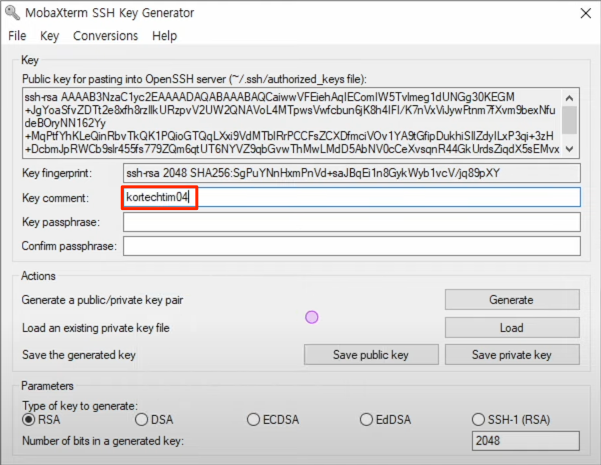This screenshot has height=465, width=601.
Task: Click the number of bits field
Action: coord(525,441)
